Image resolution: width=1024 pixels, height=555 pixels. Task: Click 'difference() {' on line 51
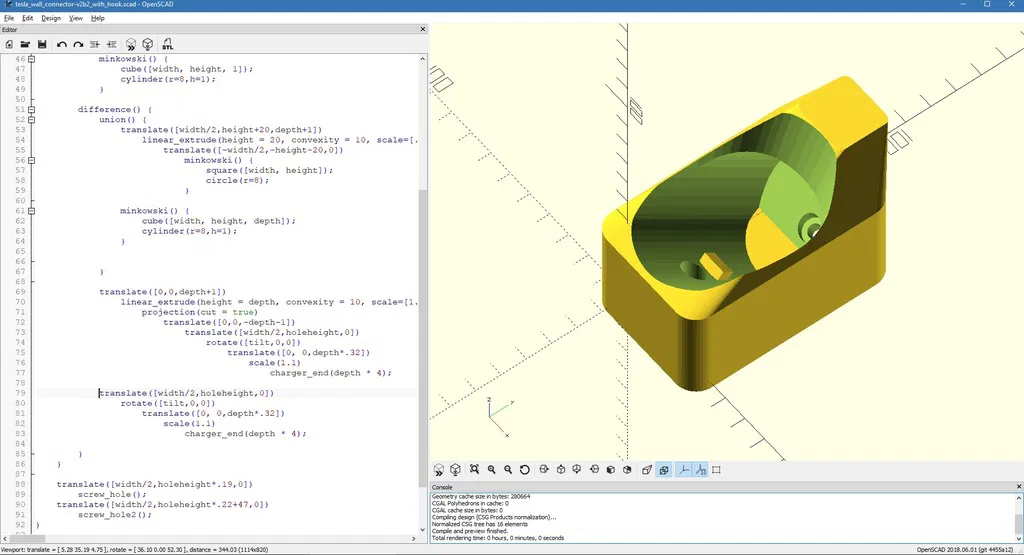pyautogui.click(x=115, y=110)
